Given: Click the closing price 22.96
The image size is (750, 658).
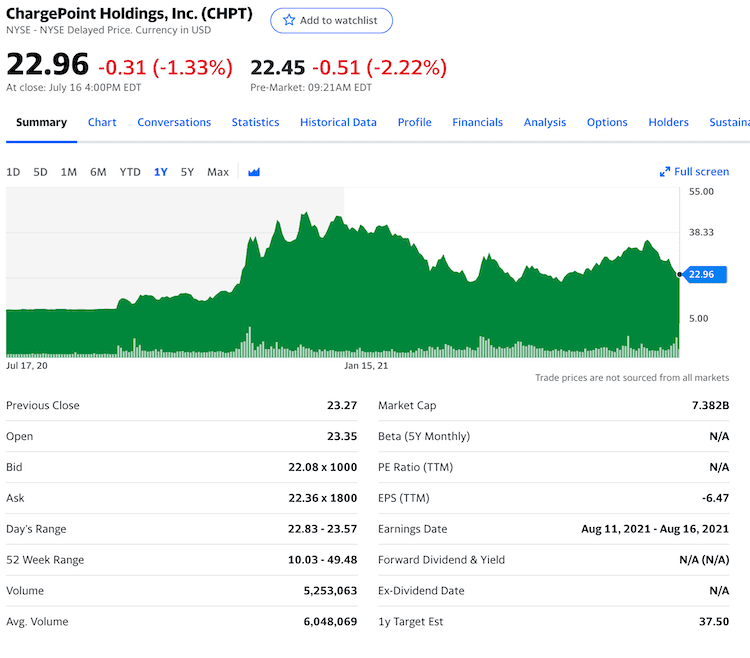Looking at the screenshot, I should [x=47, y=65].
